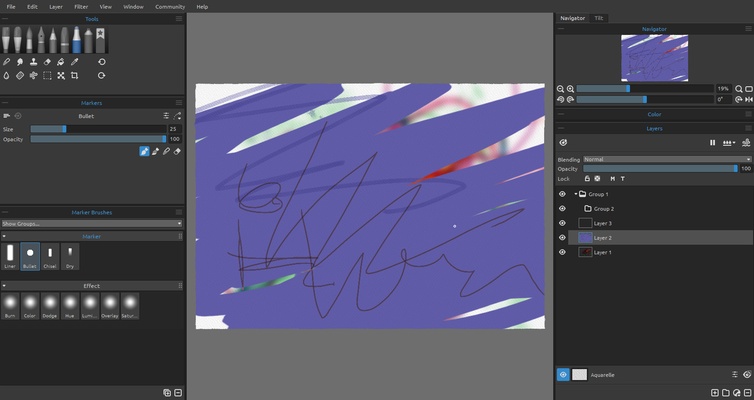Zoom out in the Navigator panel
Screen dimensions: 754x400
(560, 89)
